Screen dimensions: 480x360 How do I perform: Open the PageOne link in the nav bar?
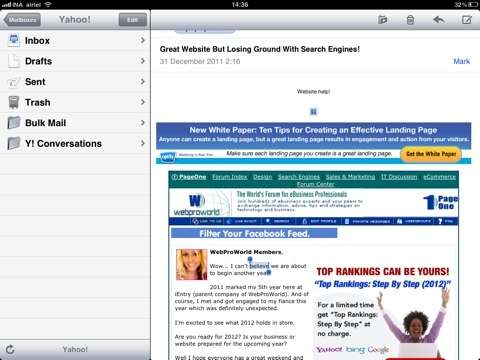(x=189, y=177)
